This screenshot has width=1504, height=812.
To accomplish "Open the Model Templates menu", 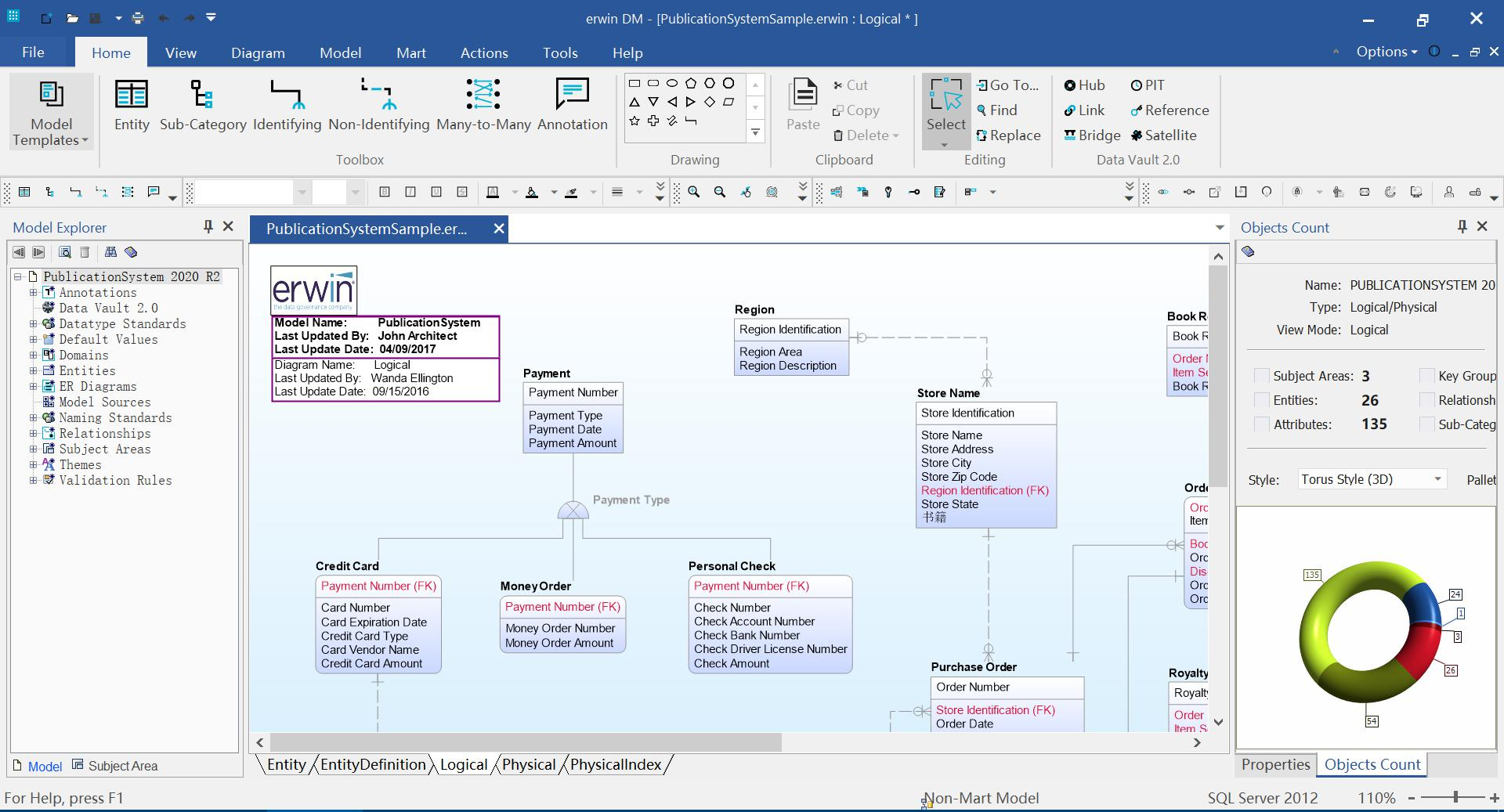I will pyautogui.click(x=52, y=113).
